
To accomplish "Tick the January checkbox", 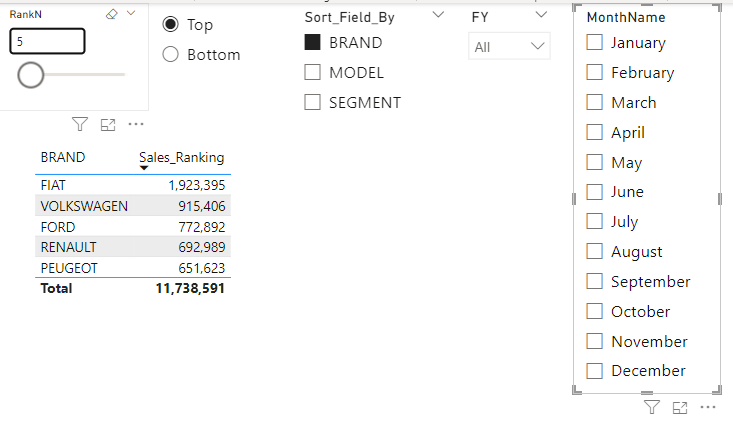I will click(x=595, y=43).
